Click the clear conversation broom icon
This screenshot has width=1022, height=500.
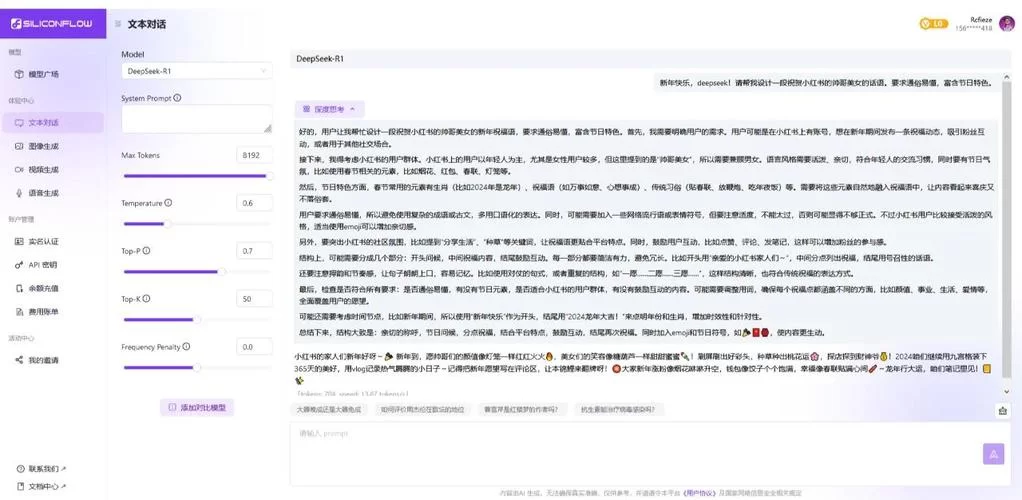1002,411
